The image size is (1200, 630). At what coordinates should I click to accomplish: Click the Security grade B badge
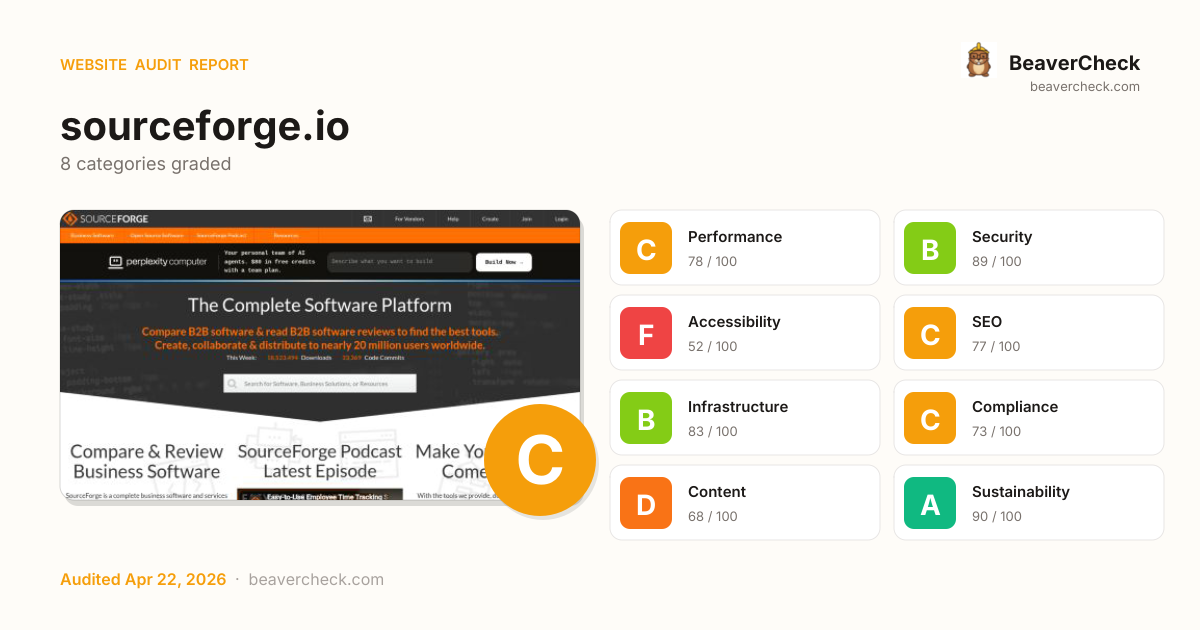click(x=930, y=248)
